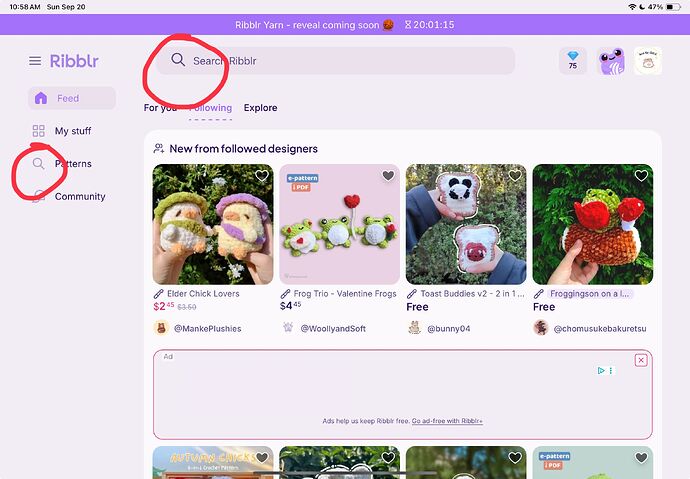Open the user profile avatar
The height and width of the screenshot is (479, 690).
[x=648, y=61]
